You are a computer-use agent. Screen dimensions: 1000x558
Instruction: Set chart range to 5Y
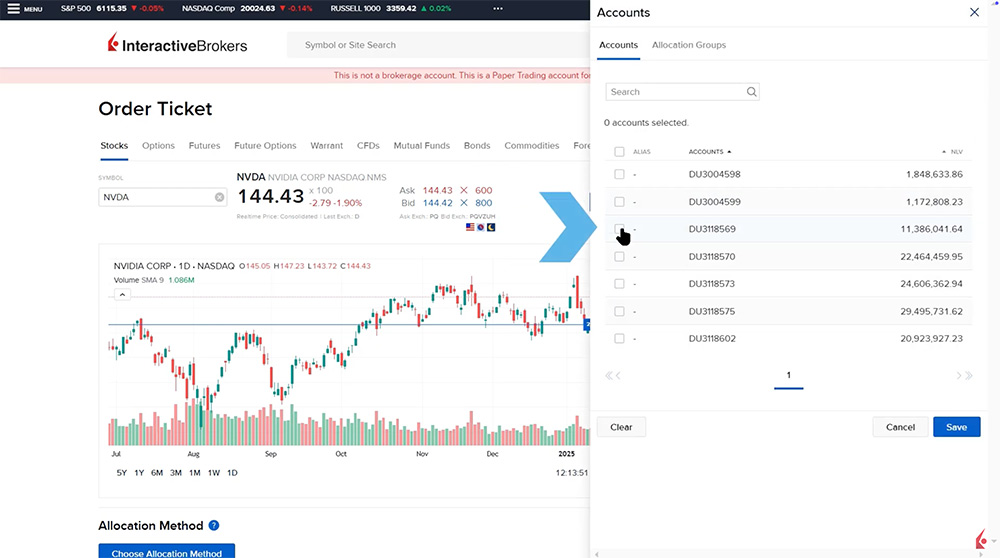[x=122, y=473]
